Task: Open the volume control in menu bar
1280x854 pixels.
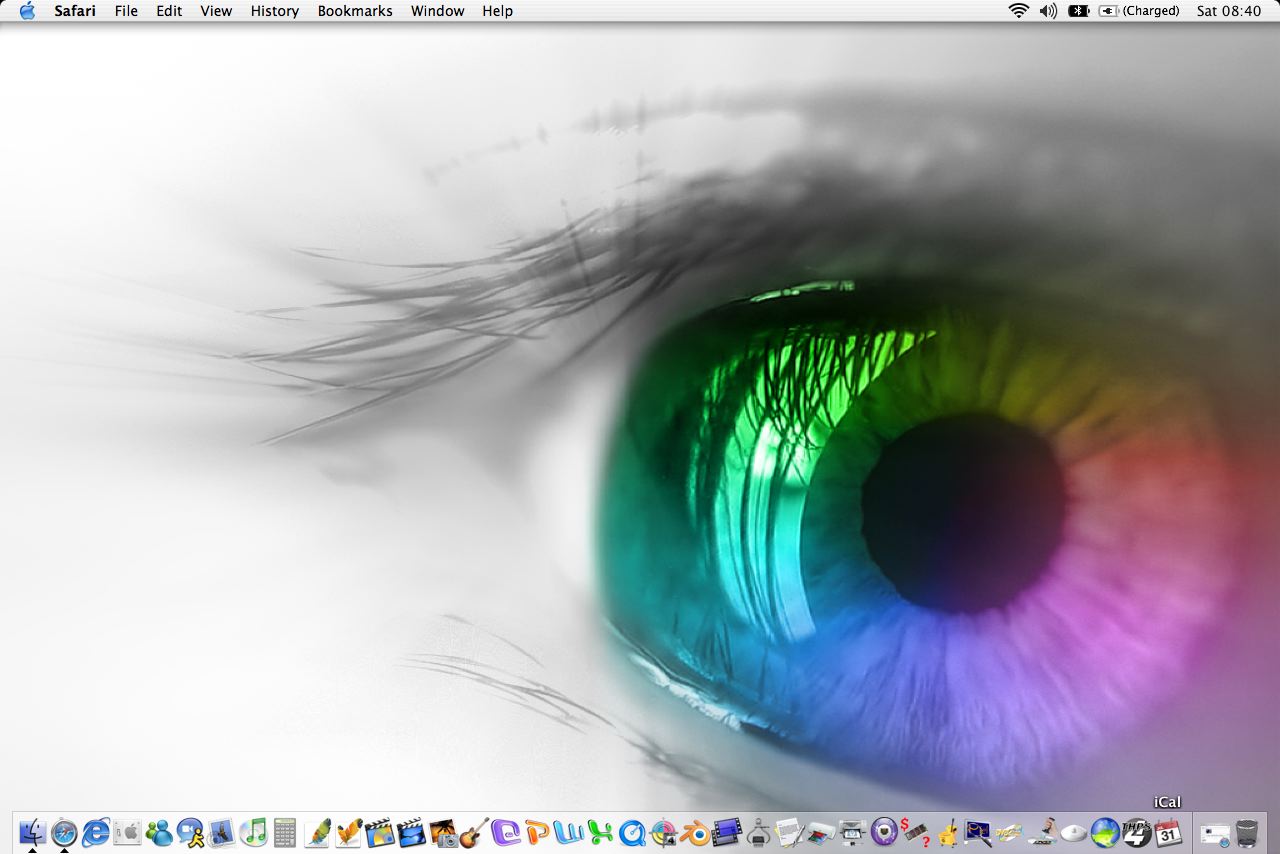Action: pyautogui.click(x=1048, y=11)
